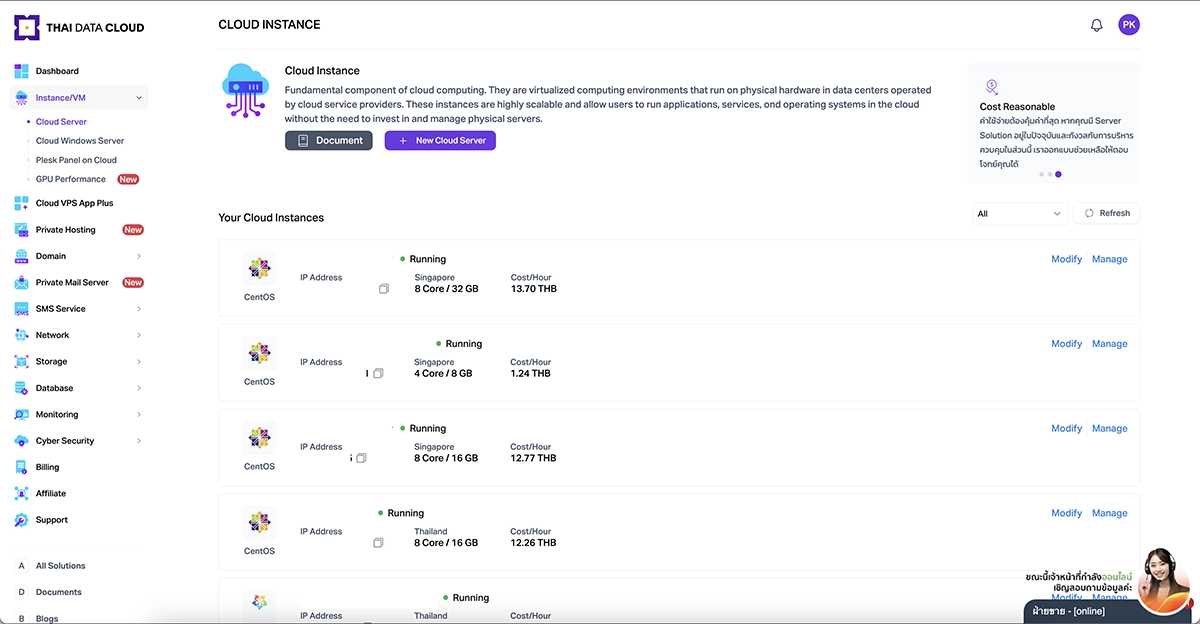Click the Network sidebar icon
Image resolution: width=1200 pixels, height=624 pixels.
21,335
